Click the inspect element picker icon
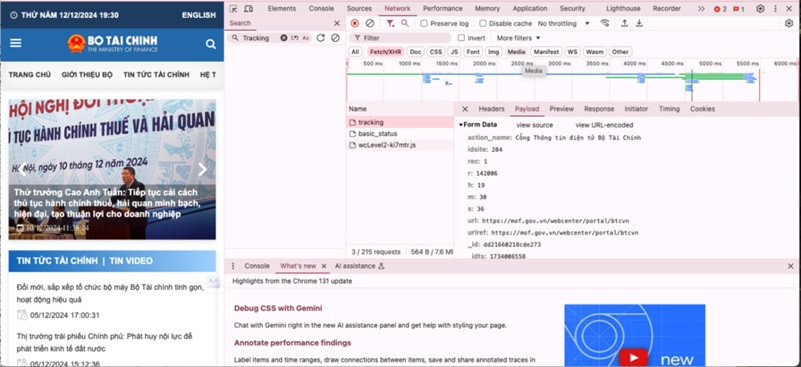The width and height of the screenshot is (801, 367). pos(233,9)
